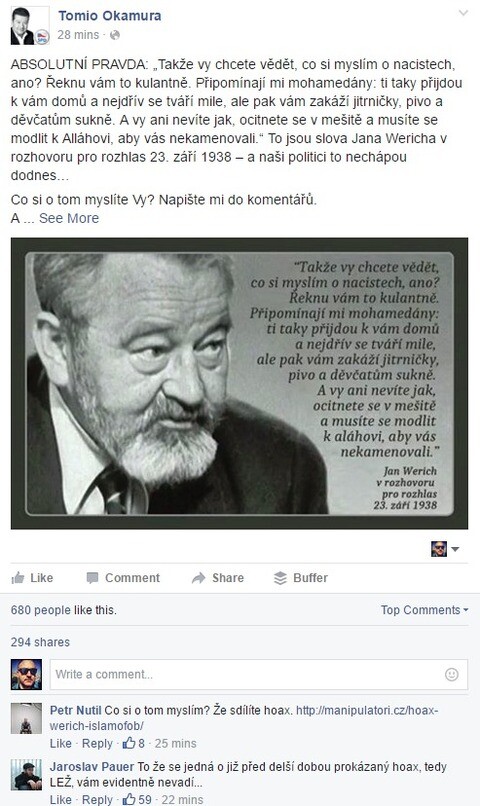Click the Comment speech bubble icon
480x806 pixels.
[x=93, y=578]
